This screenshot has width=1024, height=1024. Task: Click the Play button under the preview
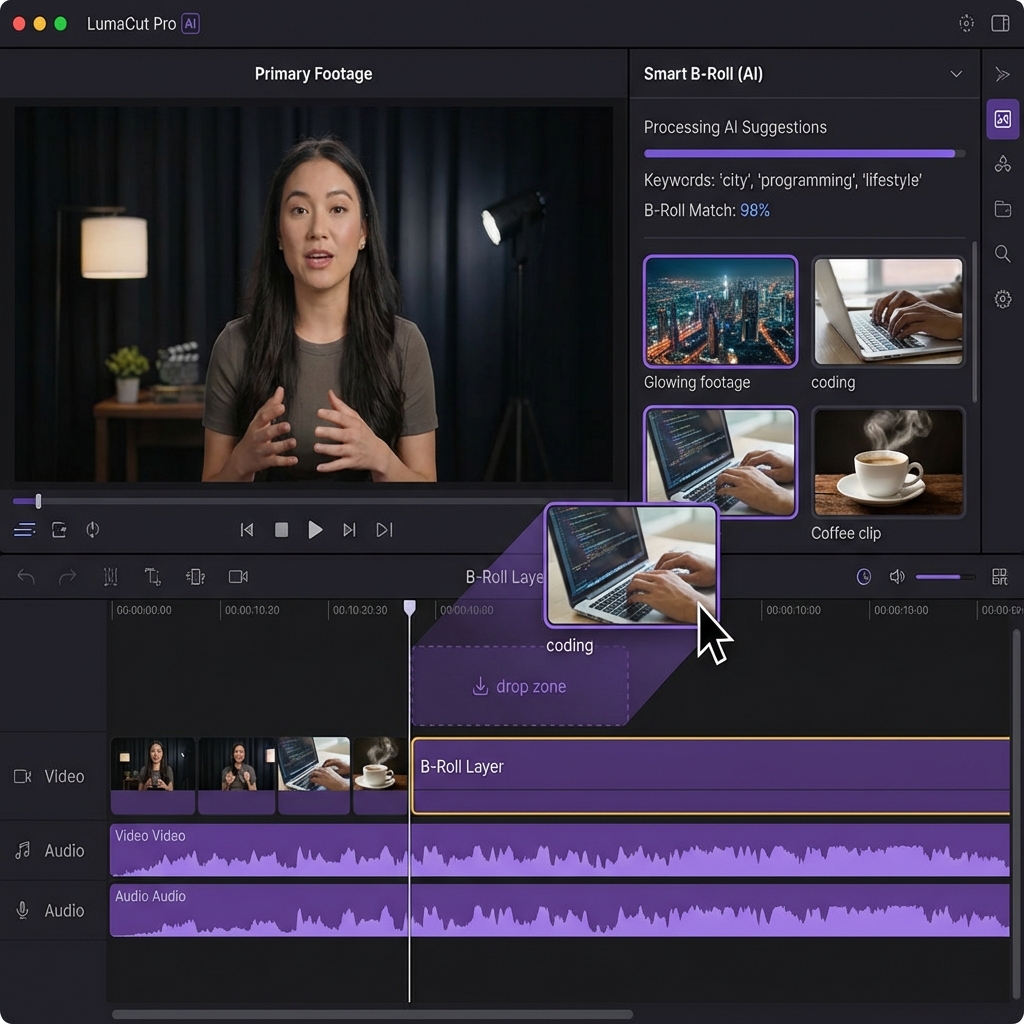coord(315,530)
